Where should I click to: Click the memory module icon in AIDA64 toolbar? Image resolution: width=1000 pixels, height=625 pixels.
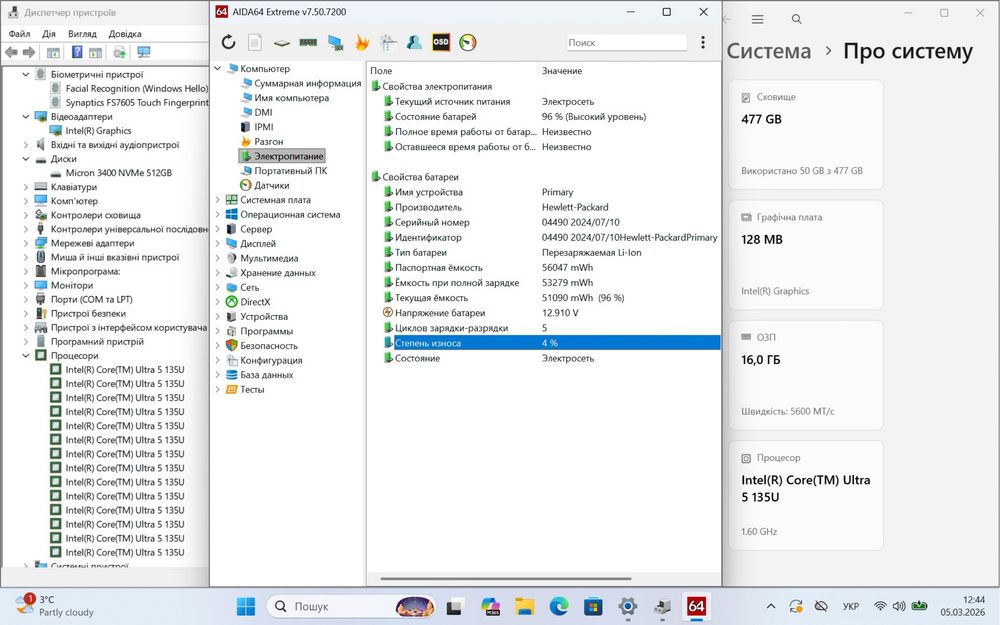coord(308,43)
